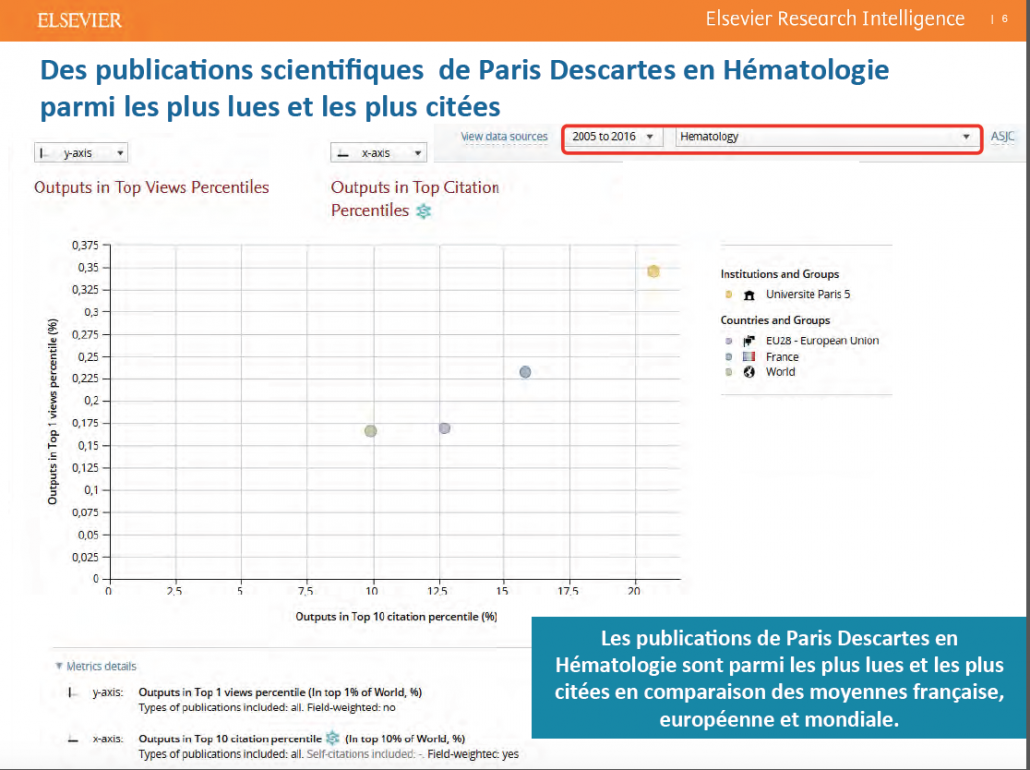Image resolution: width=1030 pixels, height=770 pixels.
Task: Click the France legend label
Action: point(782,357)
